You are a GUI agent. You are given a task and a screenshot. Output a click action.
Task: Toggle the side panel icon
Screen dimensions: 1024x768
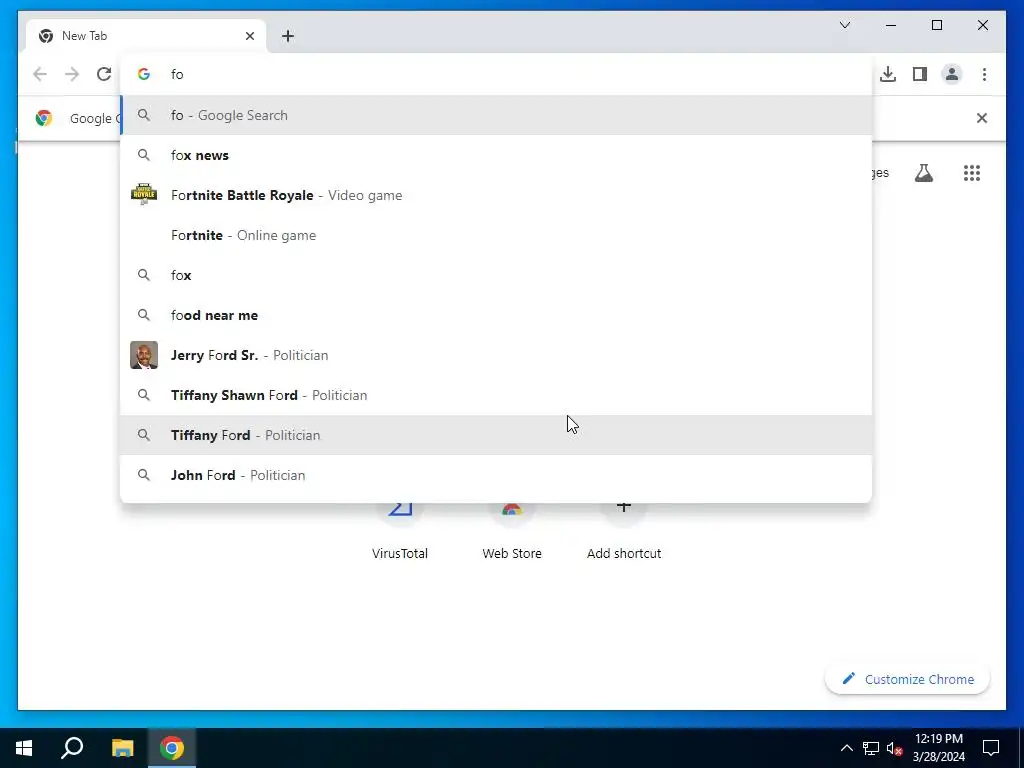(x=920, y=74)
